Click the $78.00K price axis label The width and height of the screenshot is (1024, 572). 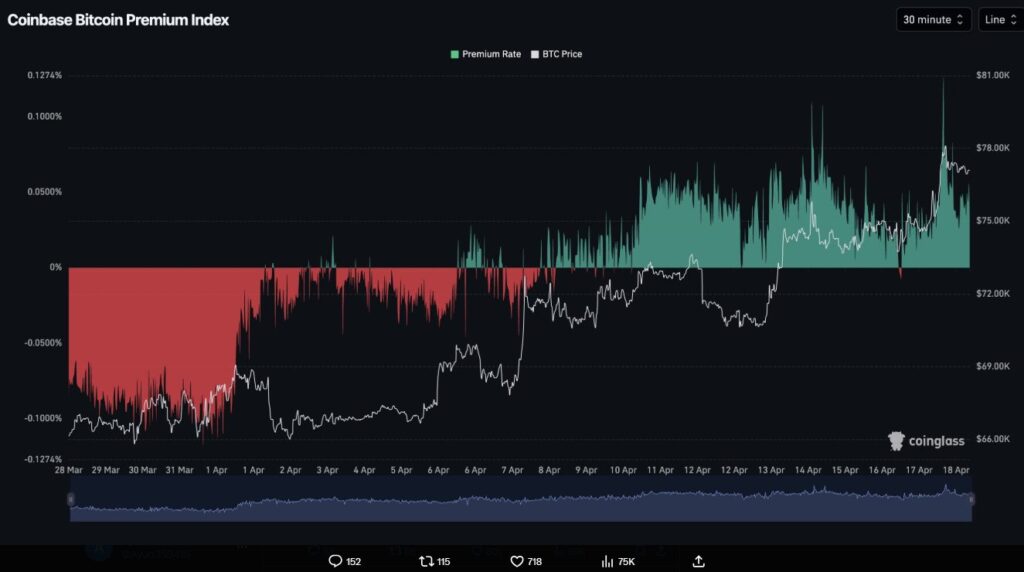[993, 148]
